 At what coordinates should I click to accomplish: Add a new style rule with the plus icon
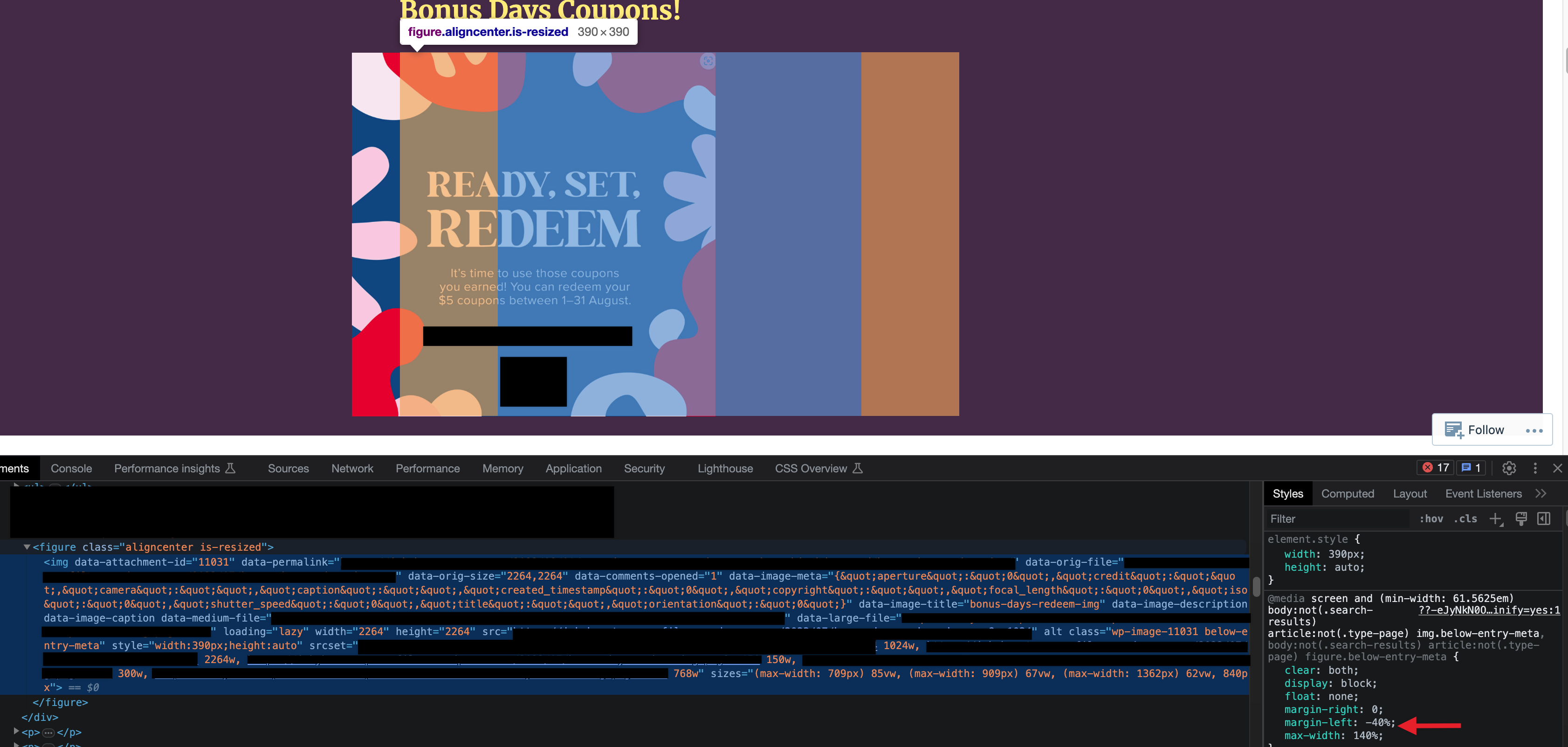pyautogui.click(x=1497, y=519)
